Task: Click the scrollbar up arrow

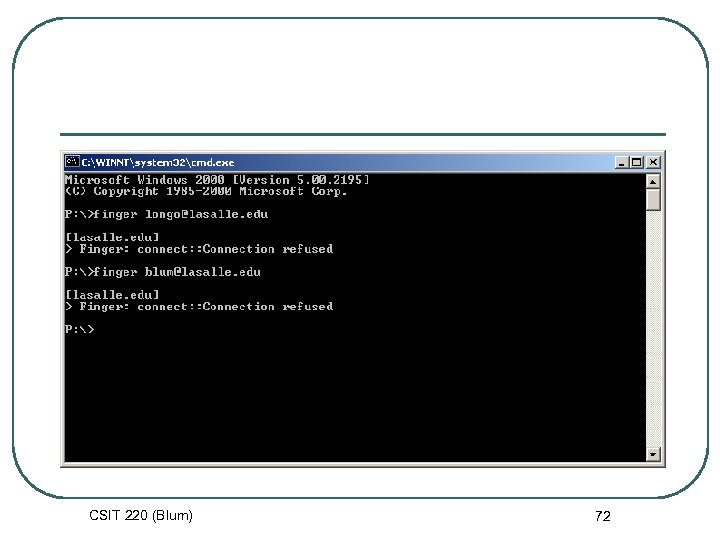Action: pos(653,182)
